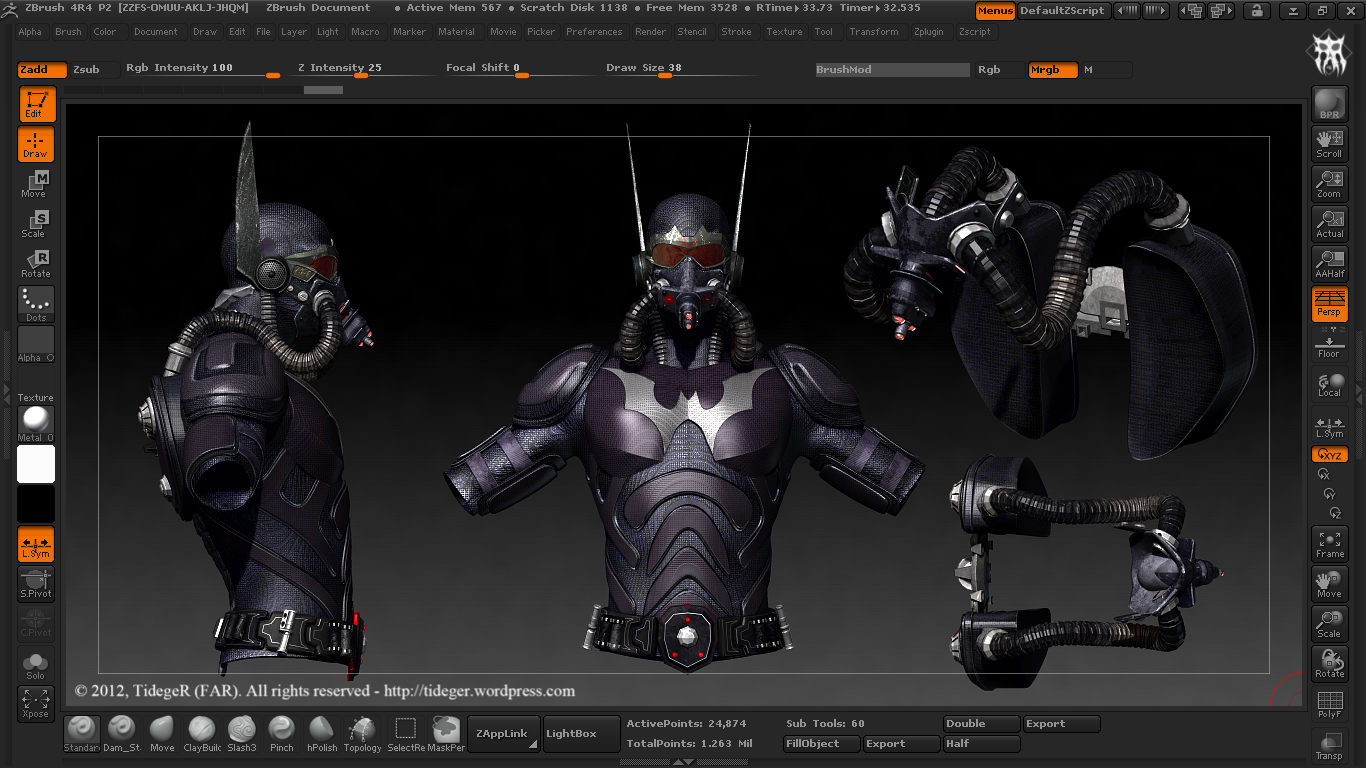The width and height of the screenshot is (1366, 768).
Task: Frame the model with Frame button
Action: (1329, 544)
